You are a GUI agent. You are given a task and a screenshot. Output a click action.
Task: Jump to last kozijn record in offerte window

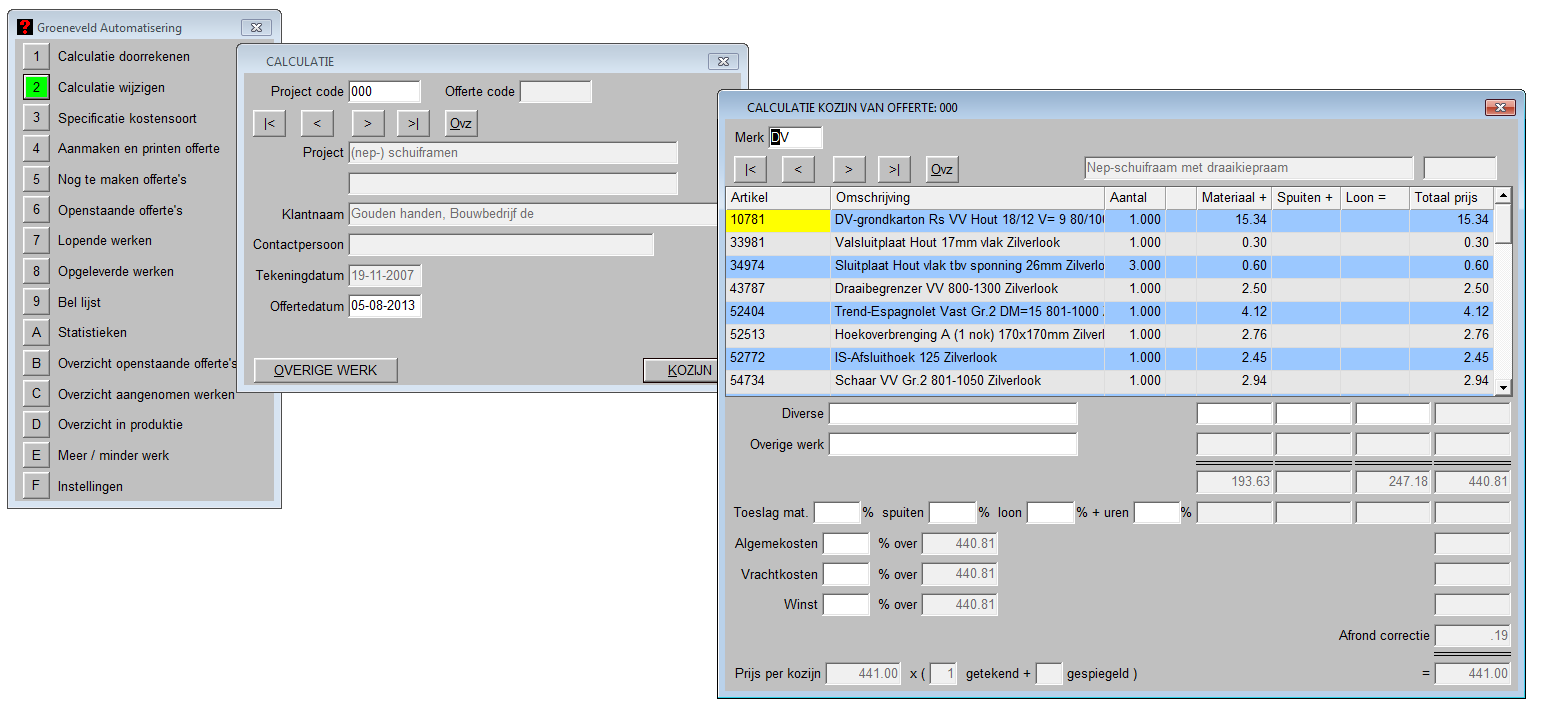(x=894, y=169)
